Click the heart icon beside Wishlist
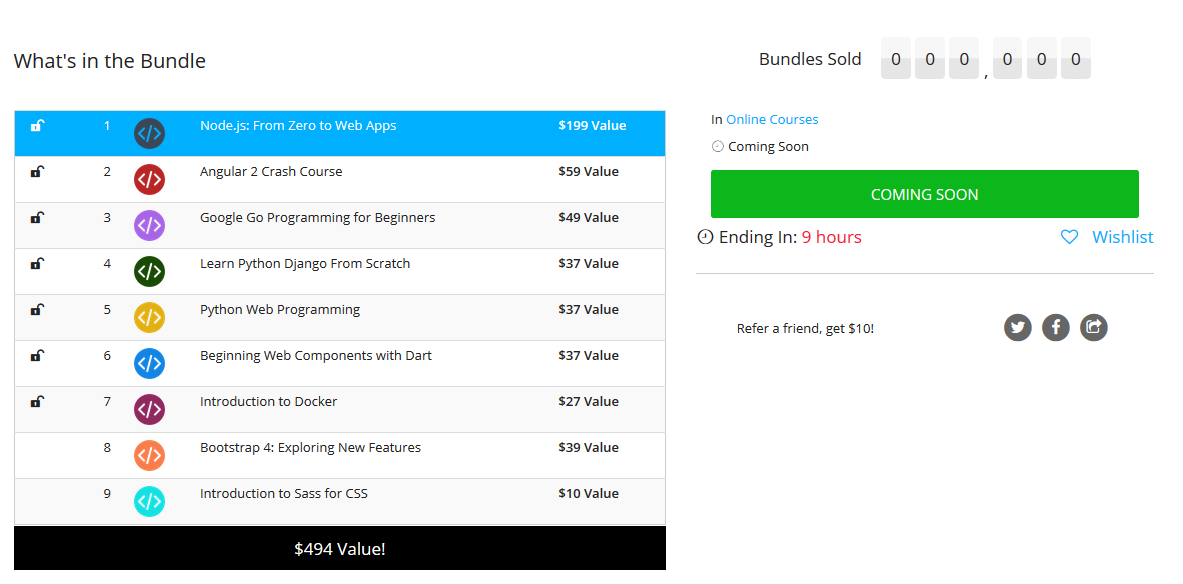Viewport: 1183px width, 584px height. pyautogui.click(x=1069, y=237)
